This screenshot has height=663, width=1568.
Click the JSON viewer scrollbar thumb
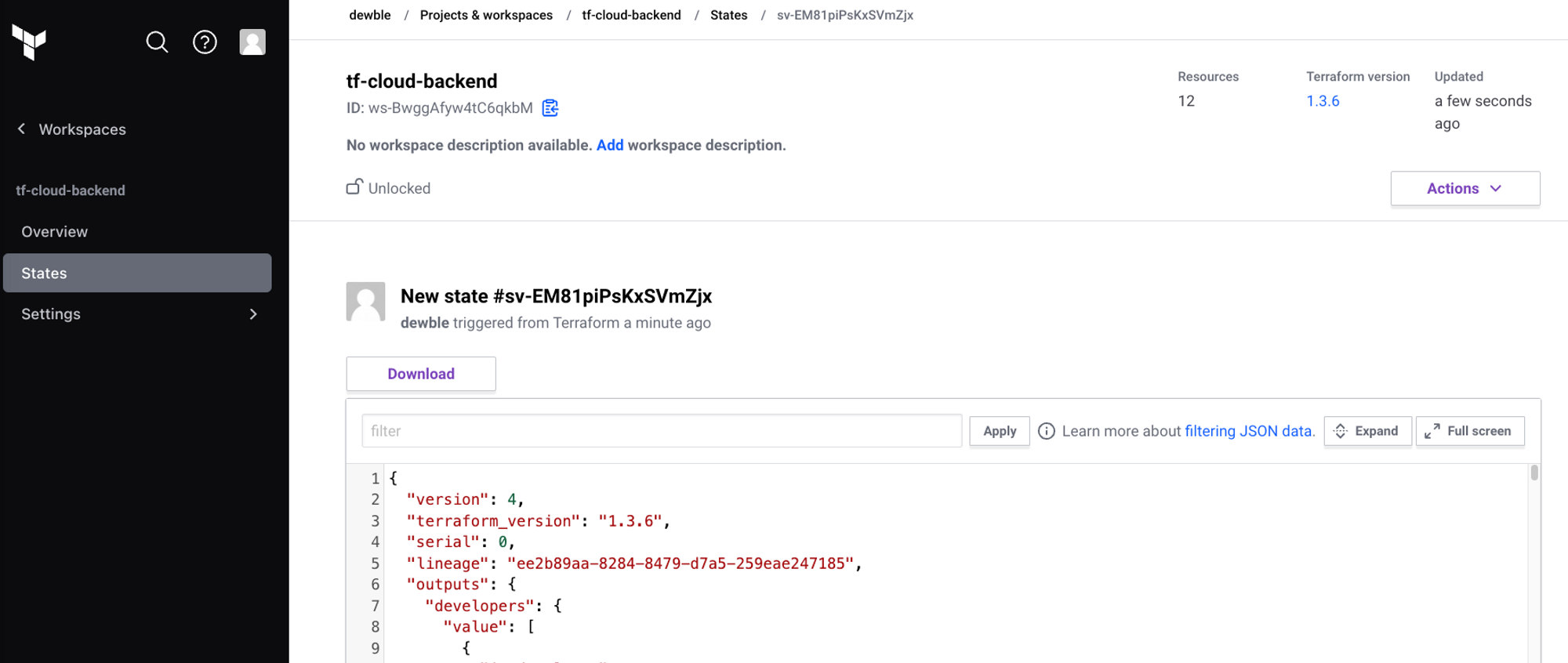[x=1534, y=473]
